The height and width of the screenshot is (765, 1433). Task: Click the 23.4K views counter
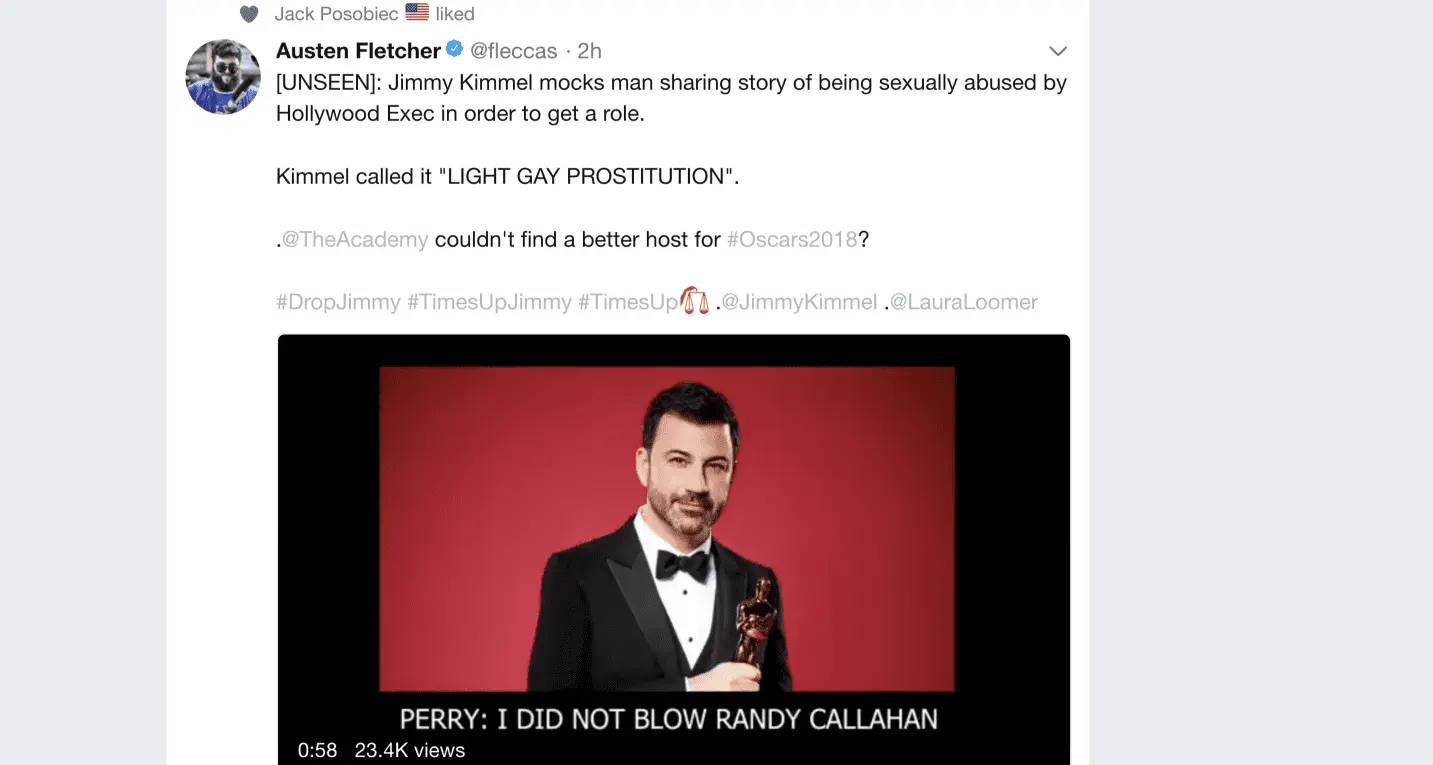410,750
